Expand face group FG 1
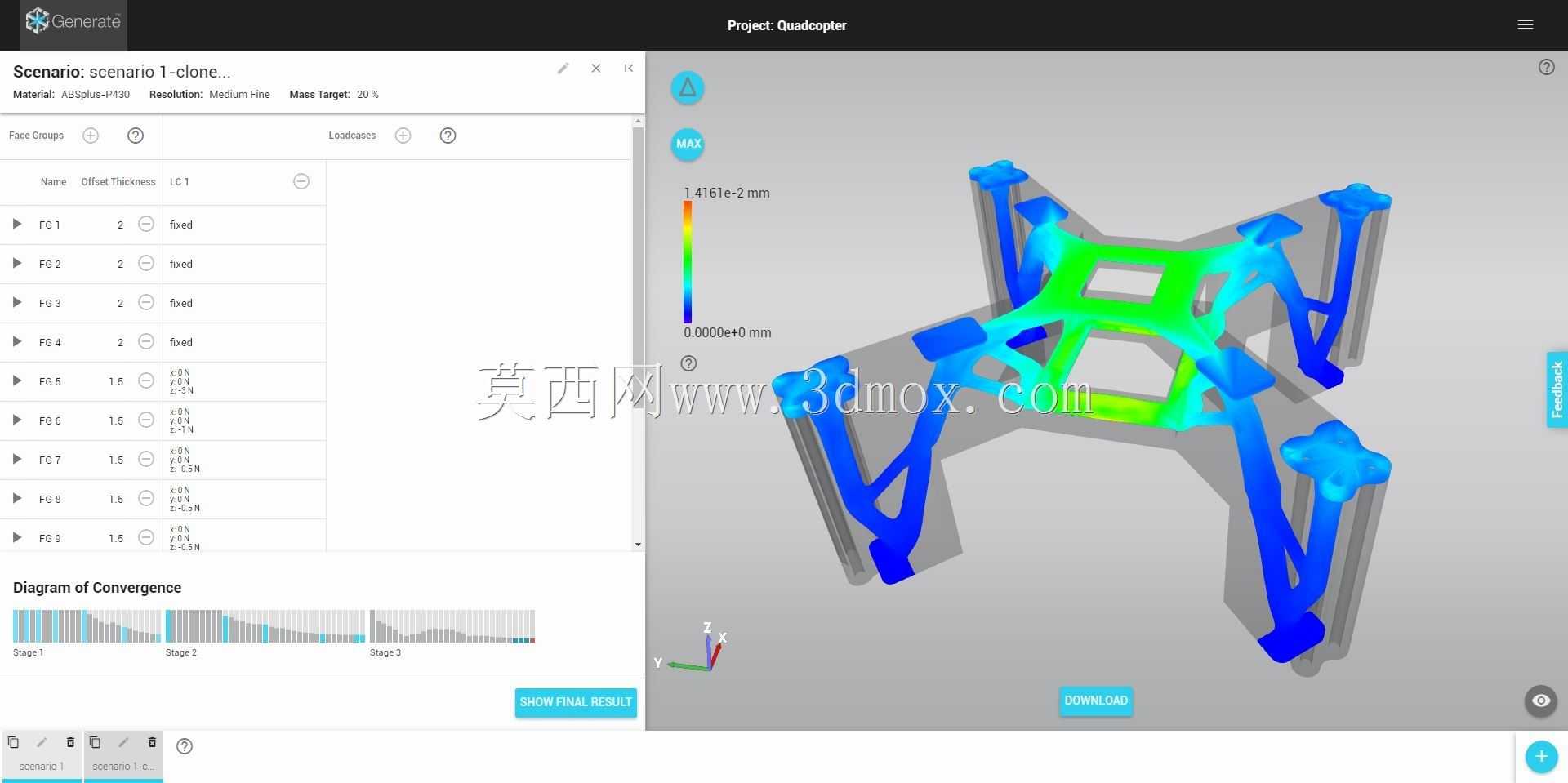The width and height of the screenshot is (1568, 783). point(16,224)
